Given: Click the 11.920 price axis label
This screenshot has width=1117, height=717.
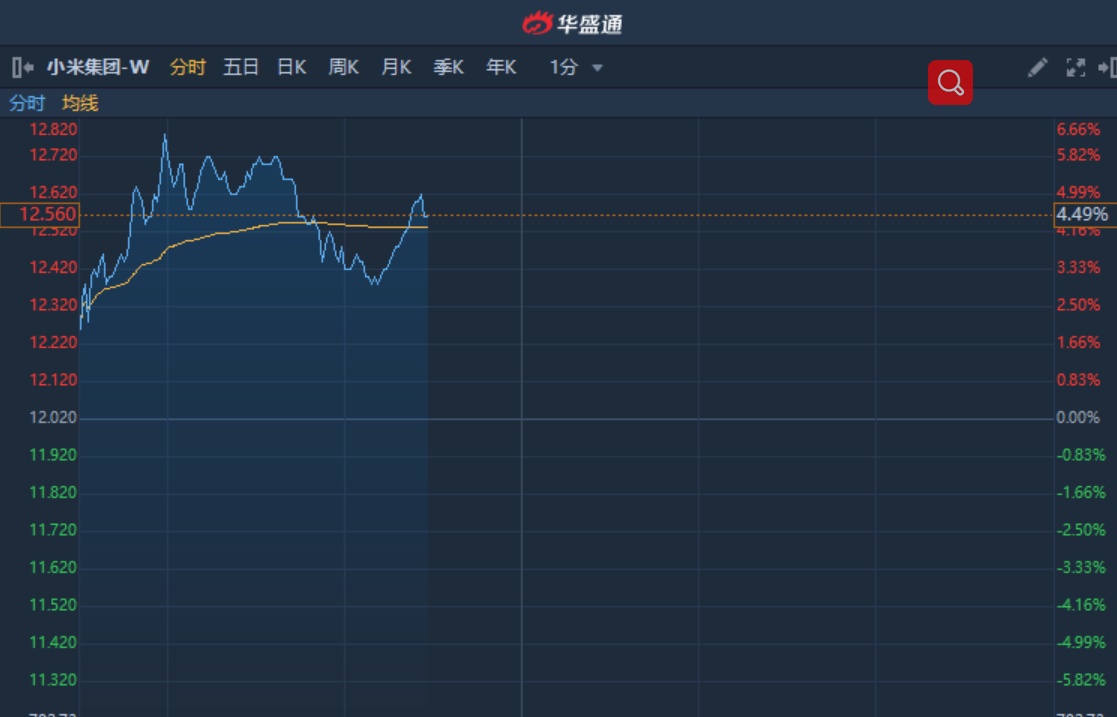Looking at the screenshot, I should tap(53, 455).
